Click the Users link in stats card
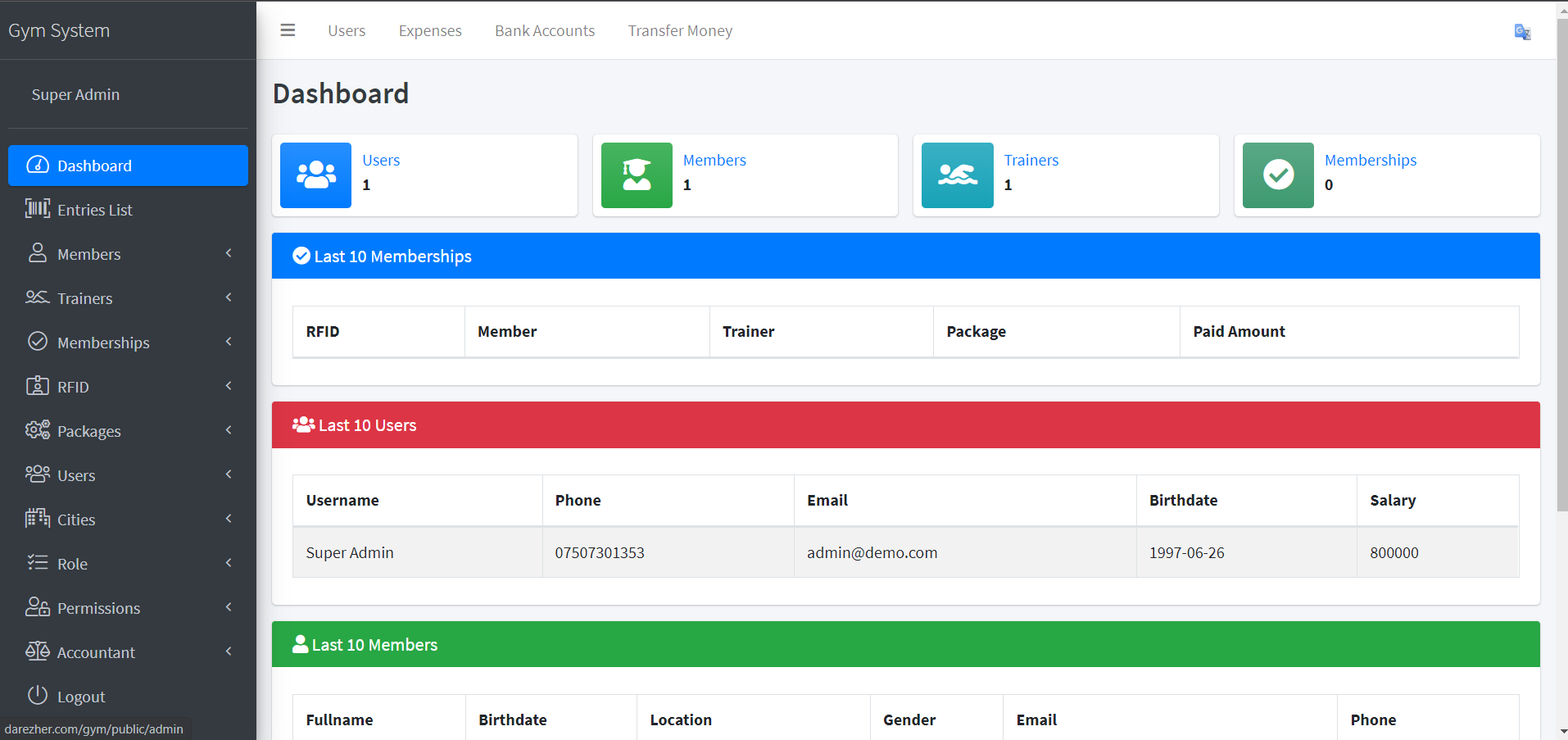Viewport: 1568px width, 740px height. [x=381, y=160]
